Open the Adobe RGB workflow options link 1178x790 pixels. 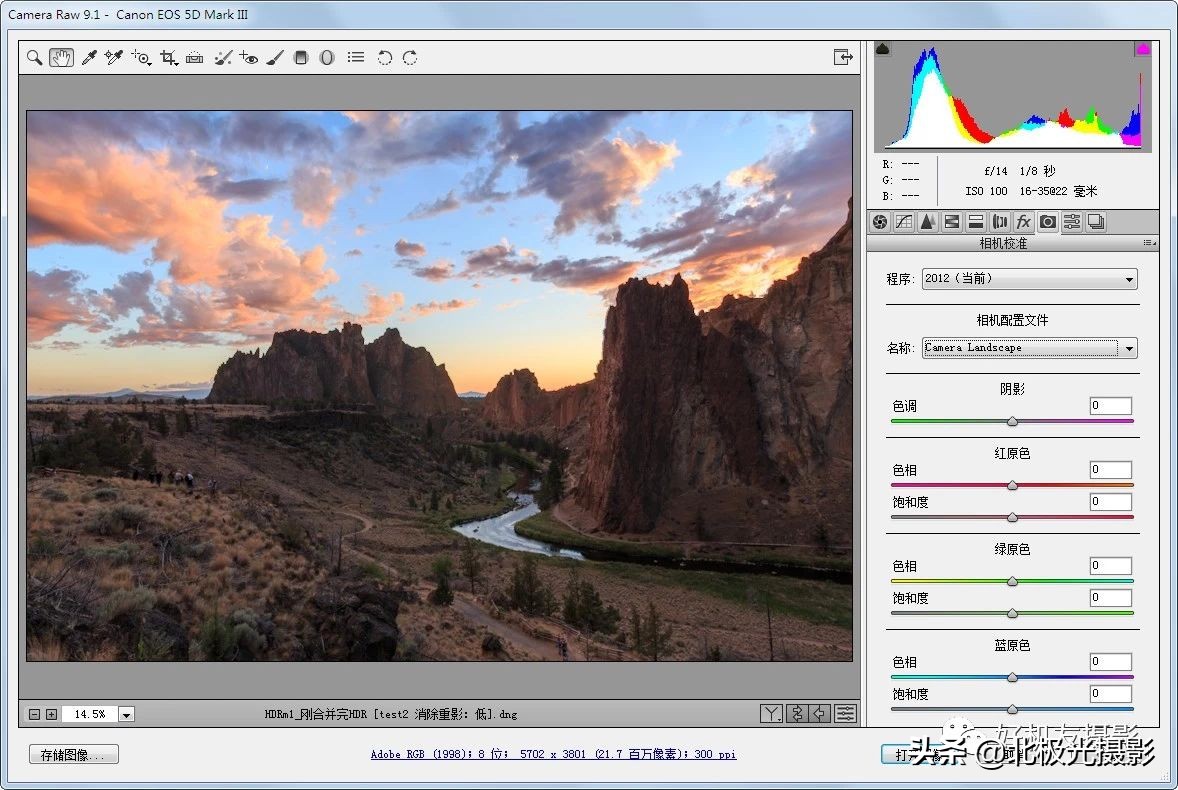click(553, 754)
